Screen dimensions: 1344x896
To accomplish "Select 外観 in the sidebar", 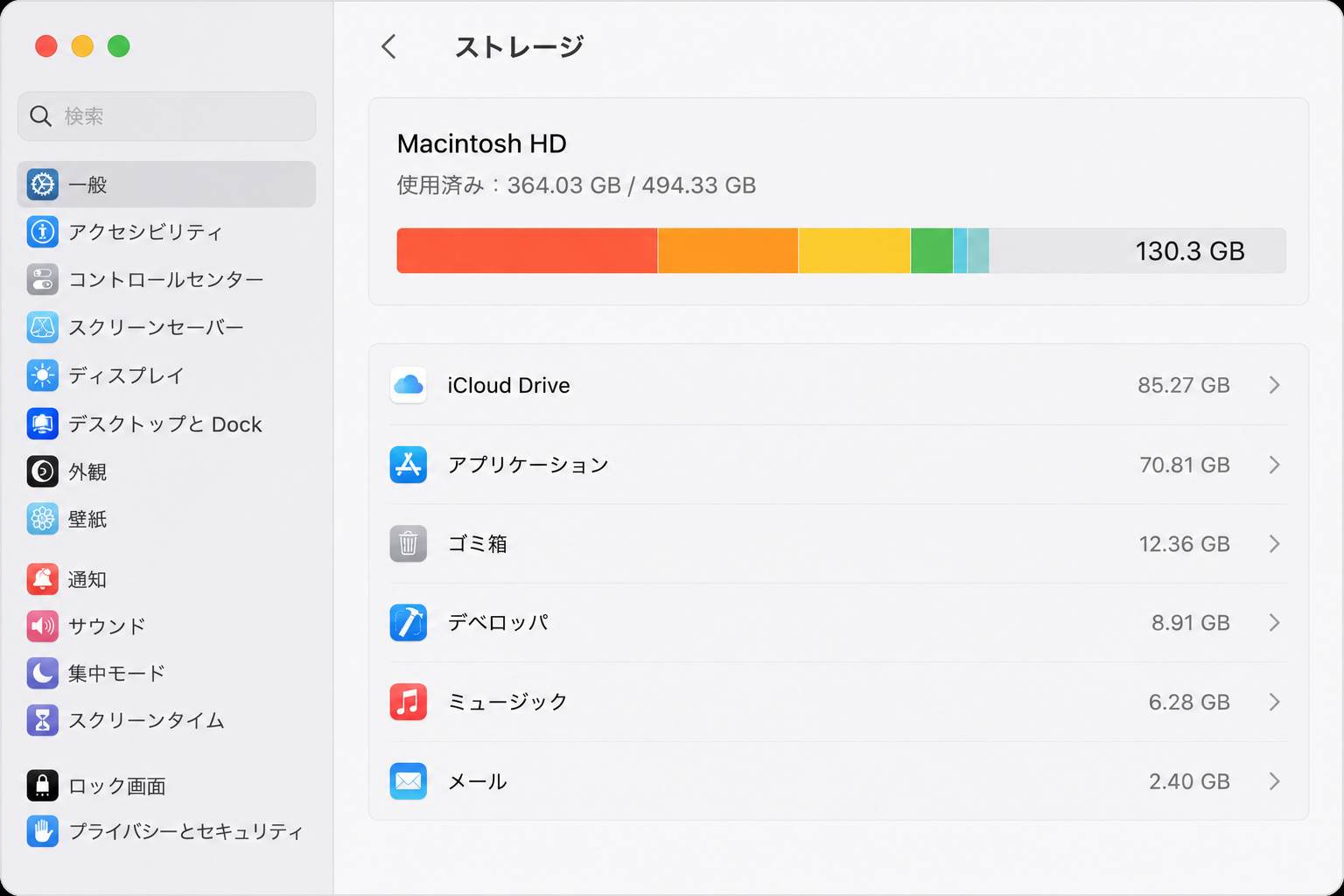I will [166, 472].
